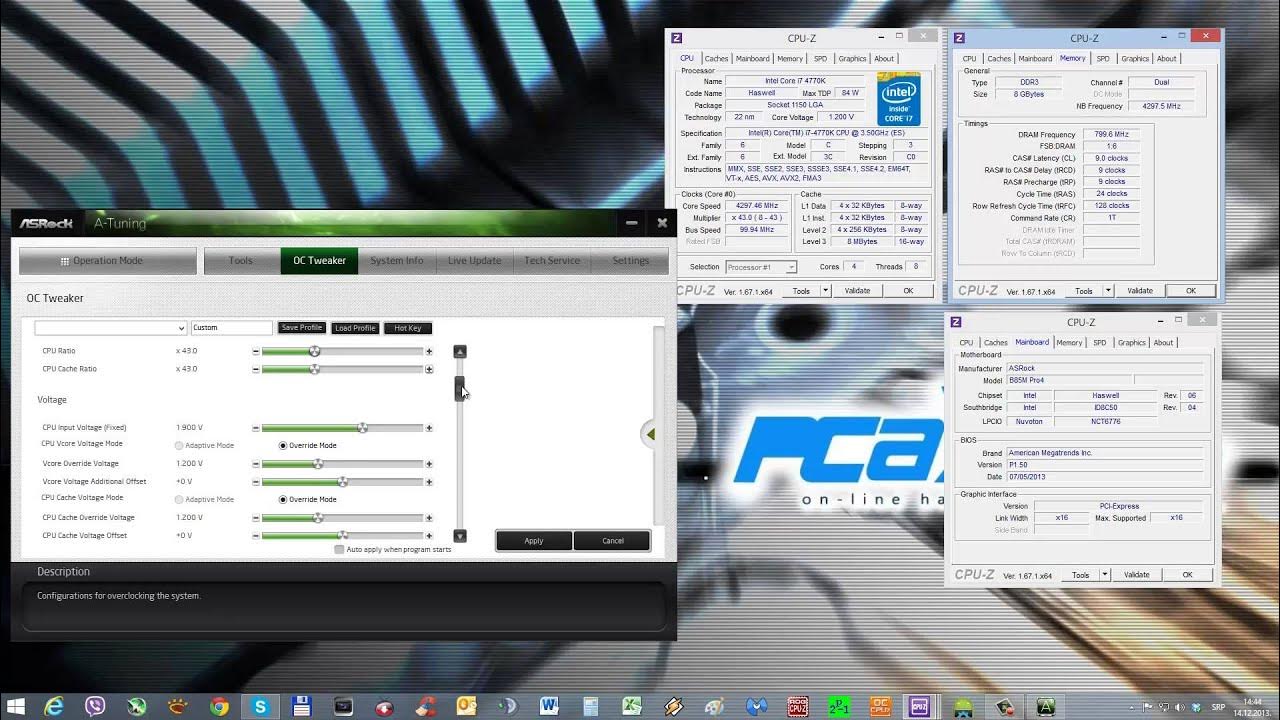Click plus icon for CPU Cache Voltage Offset
The height and width of the screenshot is (720, 1280).
coord(429,536)
